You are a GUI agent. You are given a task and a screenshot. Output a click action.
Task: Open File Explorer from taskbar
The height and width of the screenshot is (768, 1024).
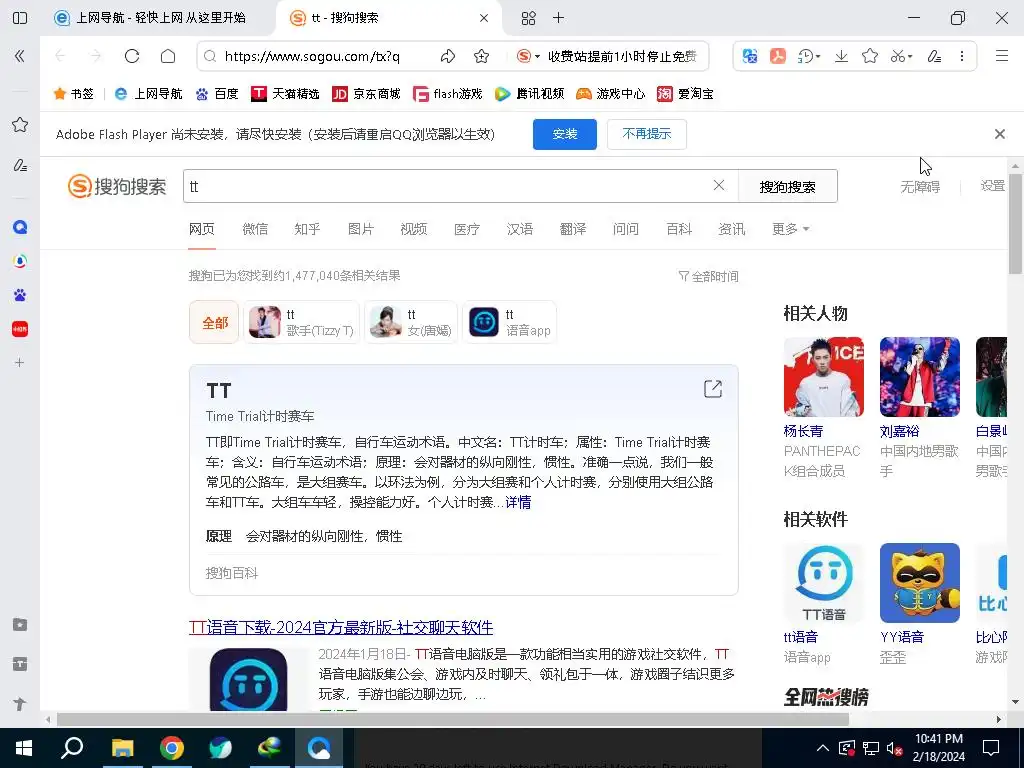coord(122,748)
